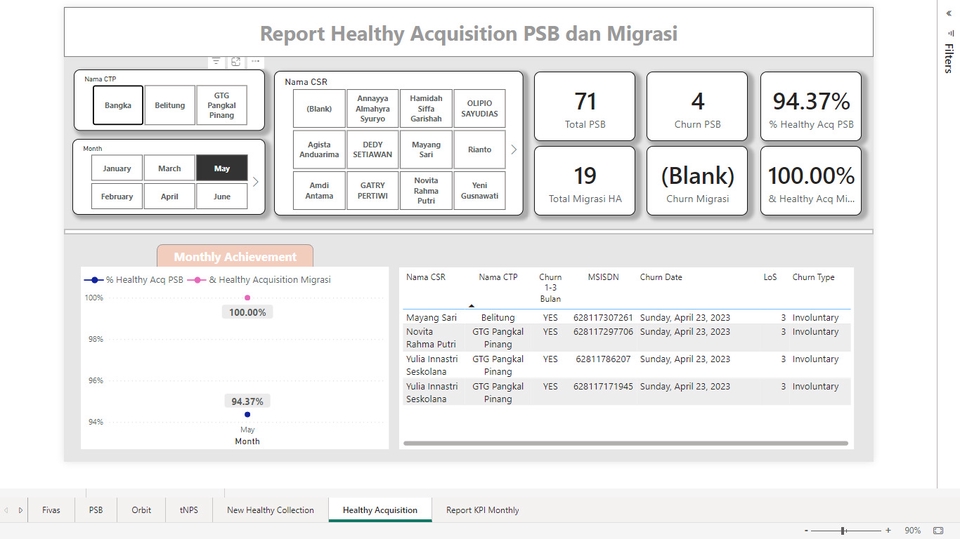This screenshot has width=960, height=539.
Task: Click the Monthly Achievement label
Action: tap(235, 257)
